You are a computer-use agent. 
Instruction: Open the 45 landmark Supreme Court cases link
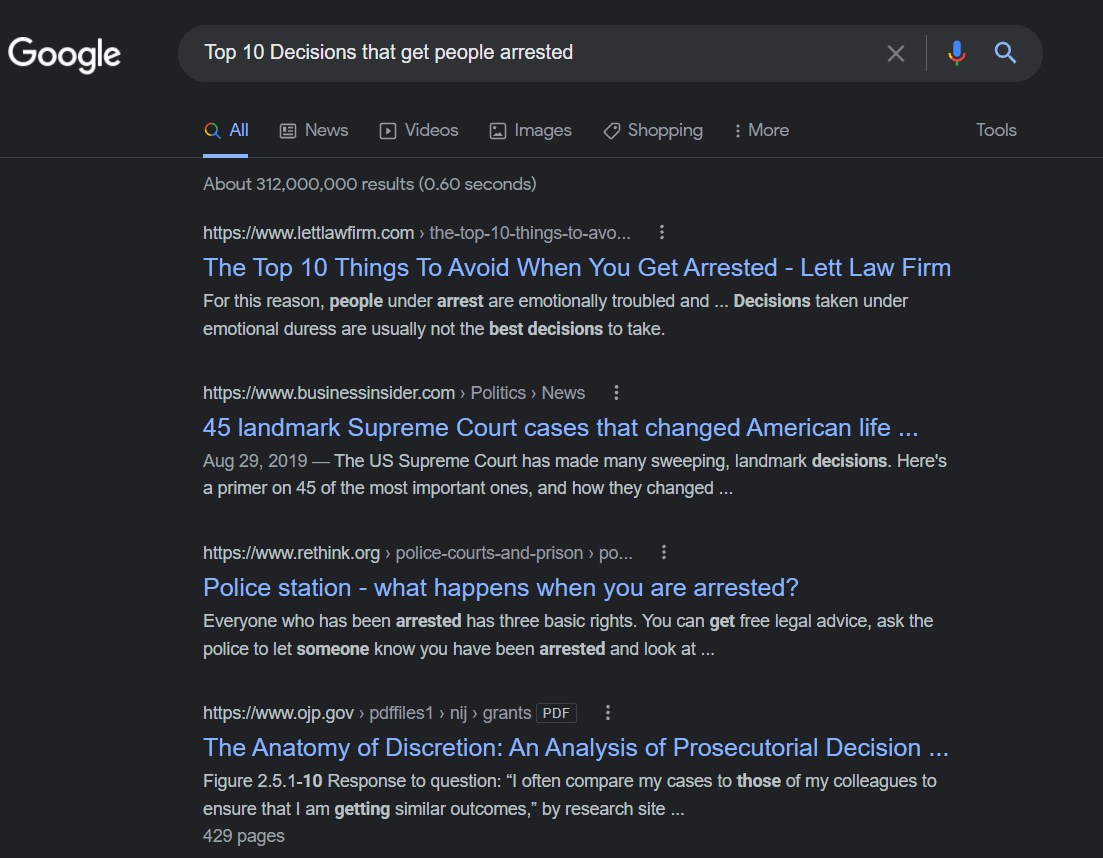click(x=560, y=428)
